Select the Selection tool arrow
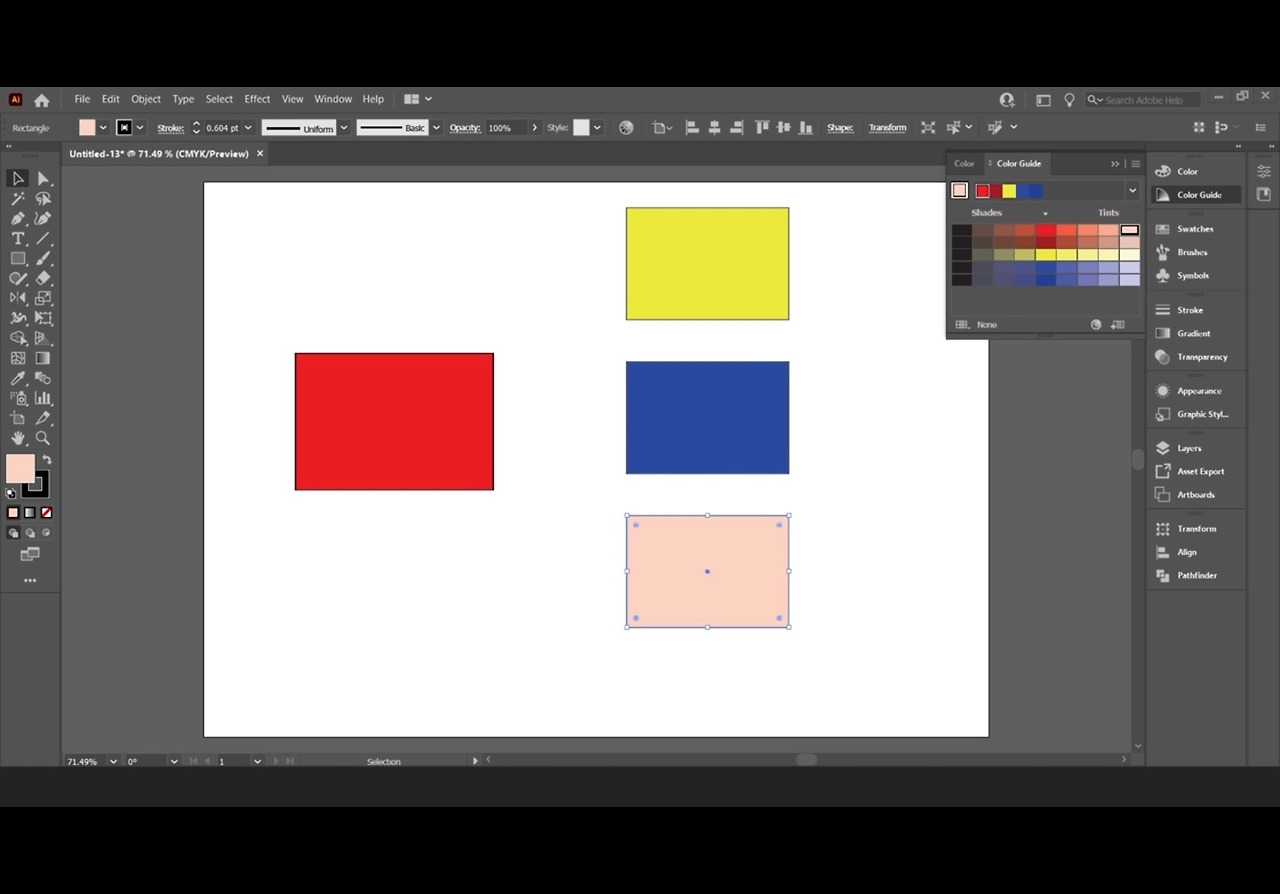 click(18, 179)
